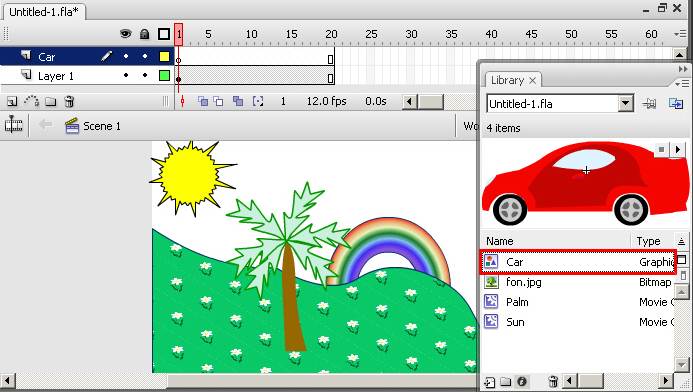The image size is (693, 392).
Task: Open Properties of the selected library item
Action: (522, 382)
